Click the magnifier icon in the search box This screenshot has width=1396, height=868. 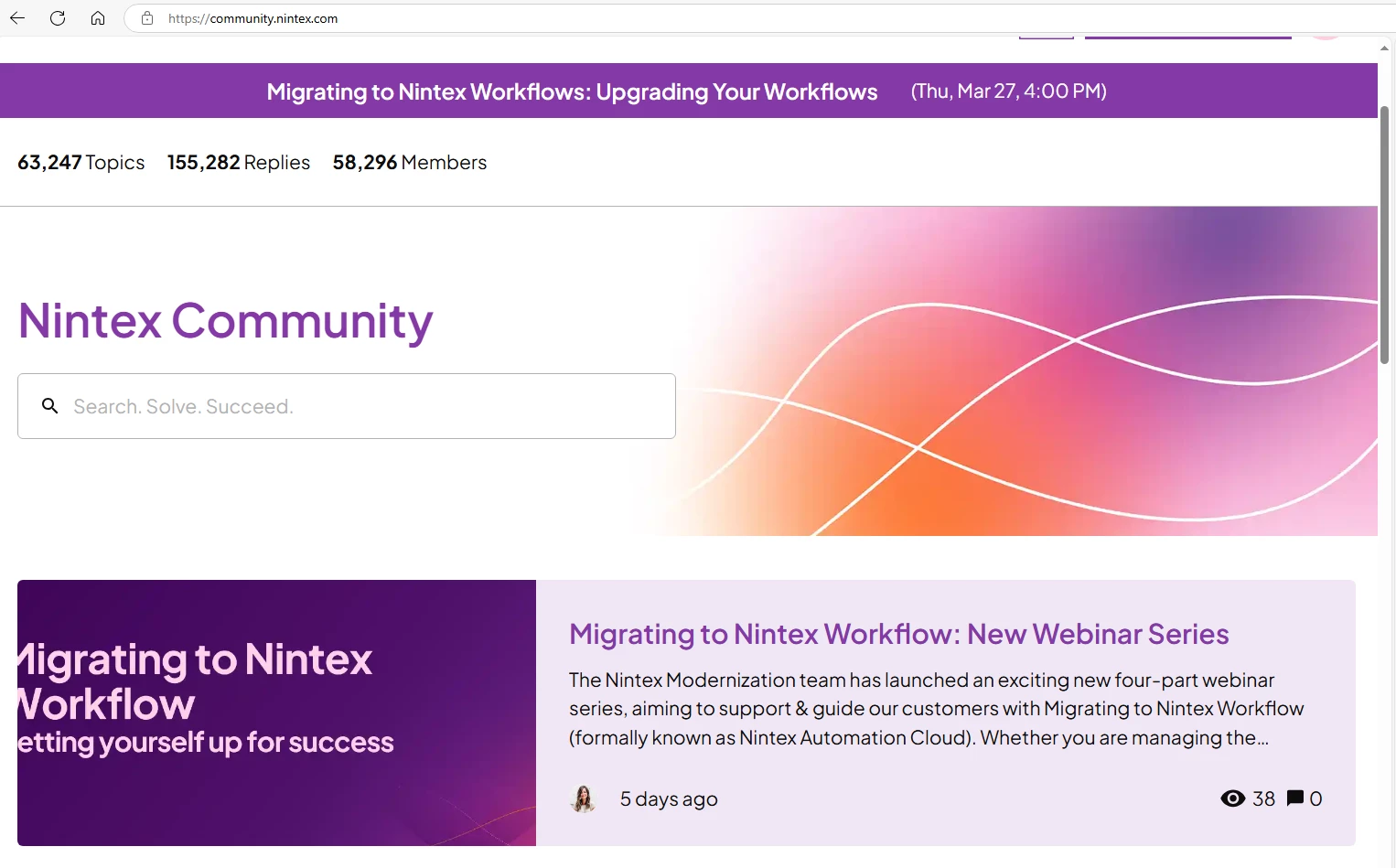click(50, 405)
